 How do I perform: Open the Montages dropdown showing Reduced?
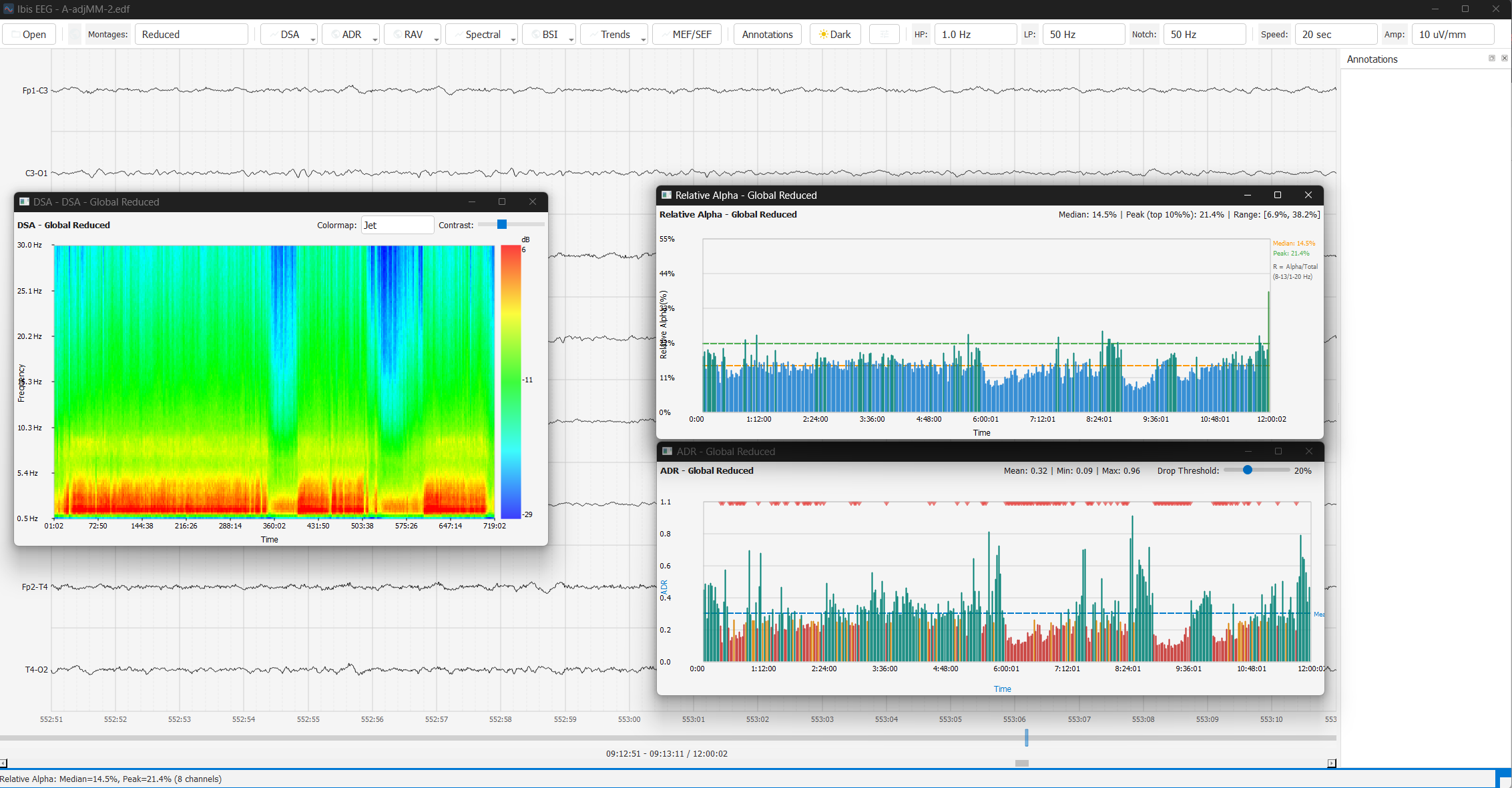[192, 34]
